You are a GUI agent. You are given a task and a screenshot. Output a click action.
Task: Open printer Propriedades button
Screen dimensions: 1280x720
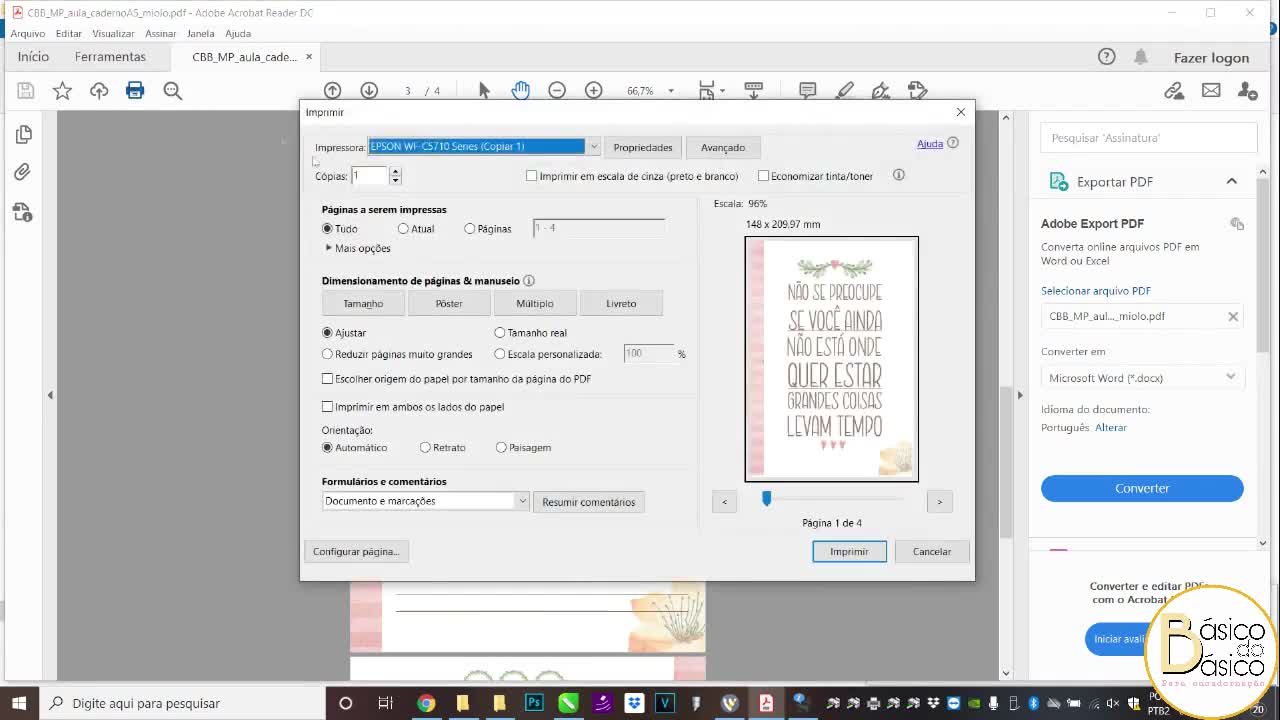click(643, 147)
